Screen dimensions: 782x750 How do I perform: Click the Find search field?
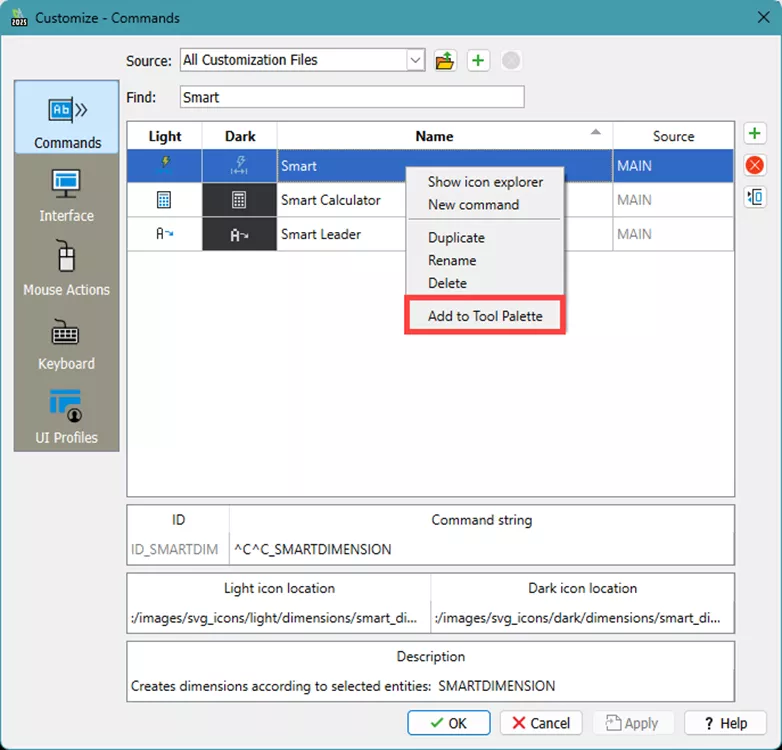352,97
